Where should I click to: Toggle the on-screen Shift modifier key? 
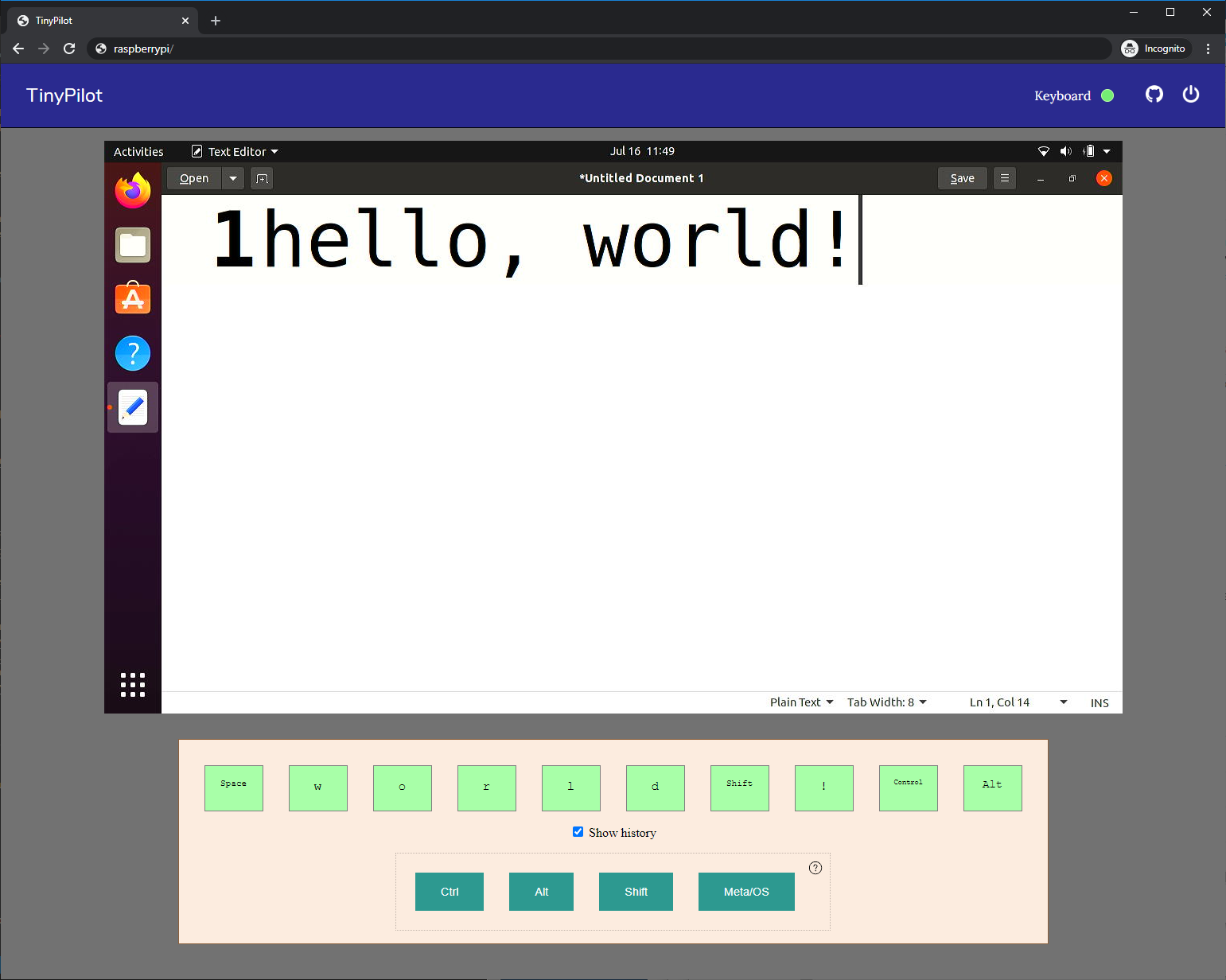tap(636, 892)
